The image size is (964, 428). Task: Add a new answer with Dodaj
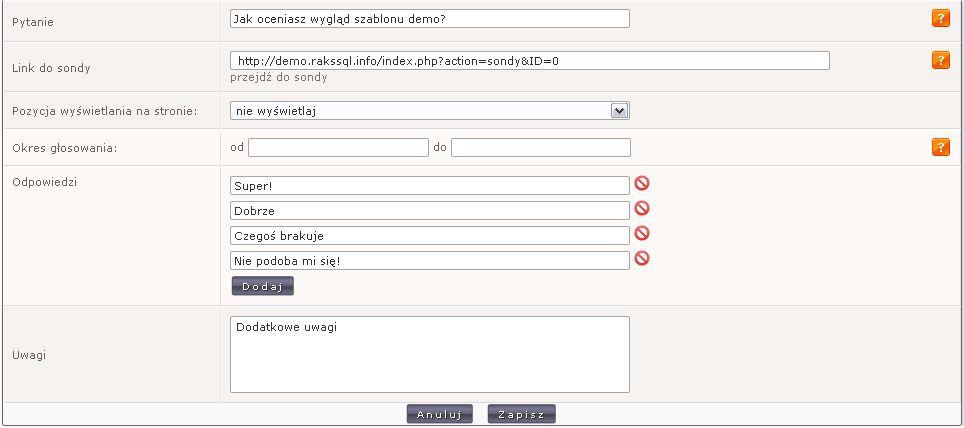point(263,286)
